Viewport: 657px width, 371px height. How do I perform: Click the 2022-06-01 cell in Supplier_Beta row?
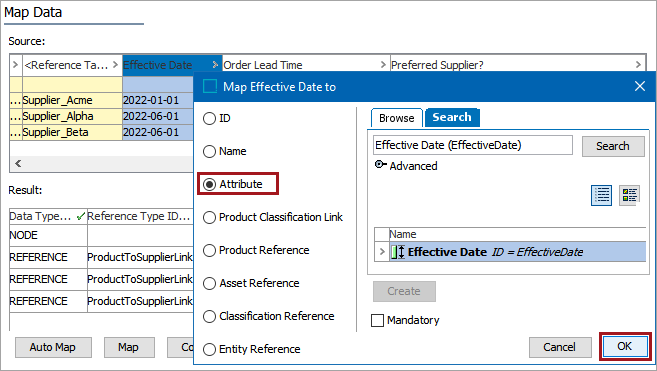[x=158, y=132]
